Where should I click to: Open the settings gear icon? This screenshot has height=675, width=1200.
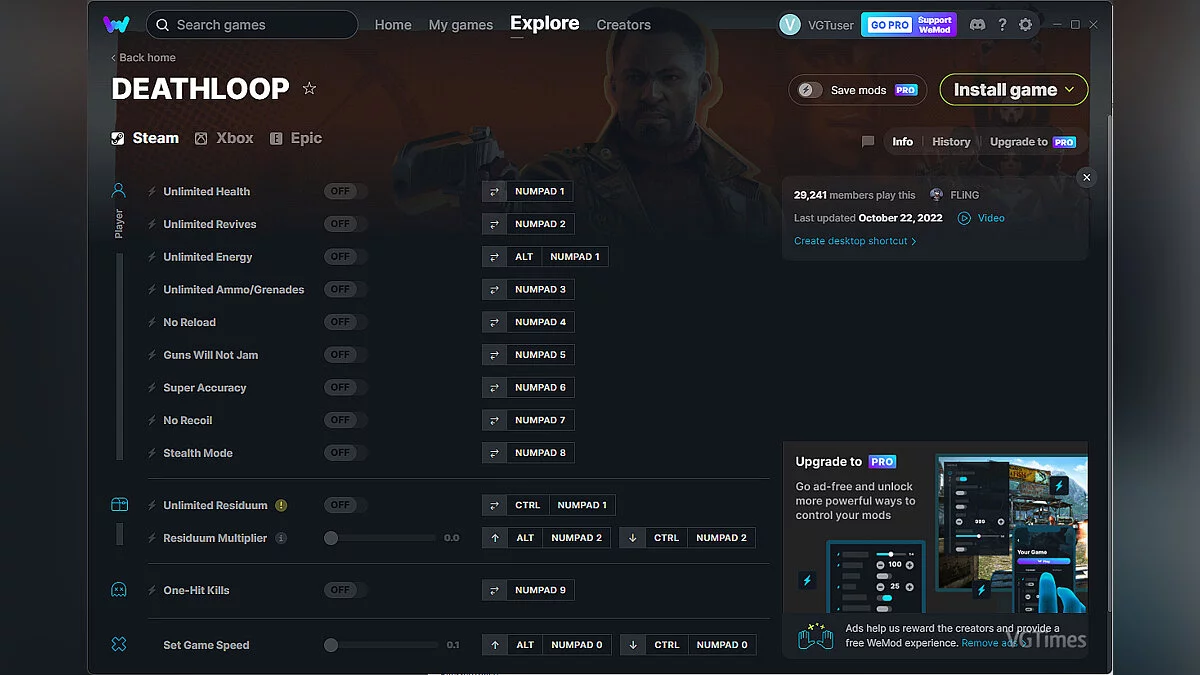click(1026, 24)
